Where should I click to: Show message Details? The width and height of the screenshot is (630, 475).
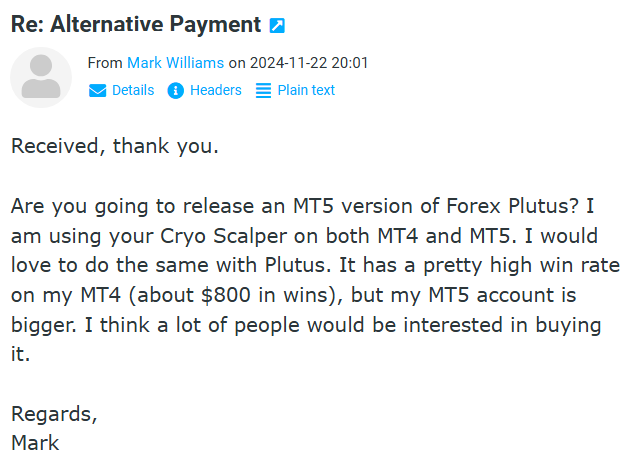pyautogui.click(x=133, y=91)
